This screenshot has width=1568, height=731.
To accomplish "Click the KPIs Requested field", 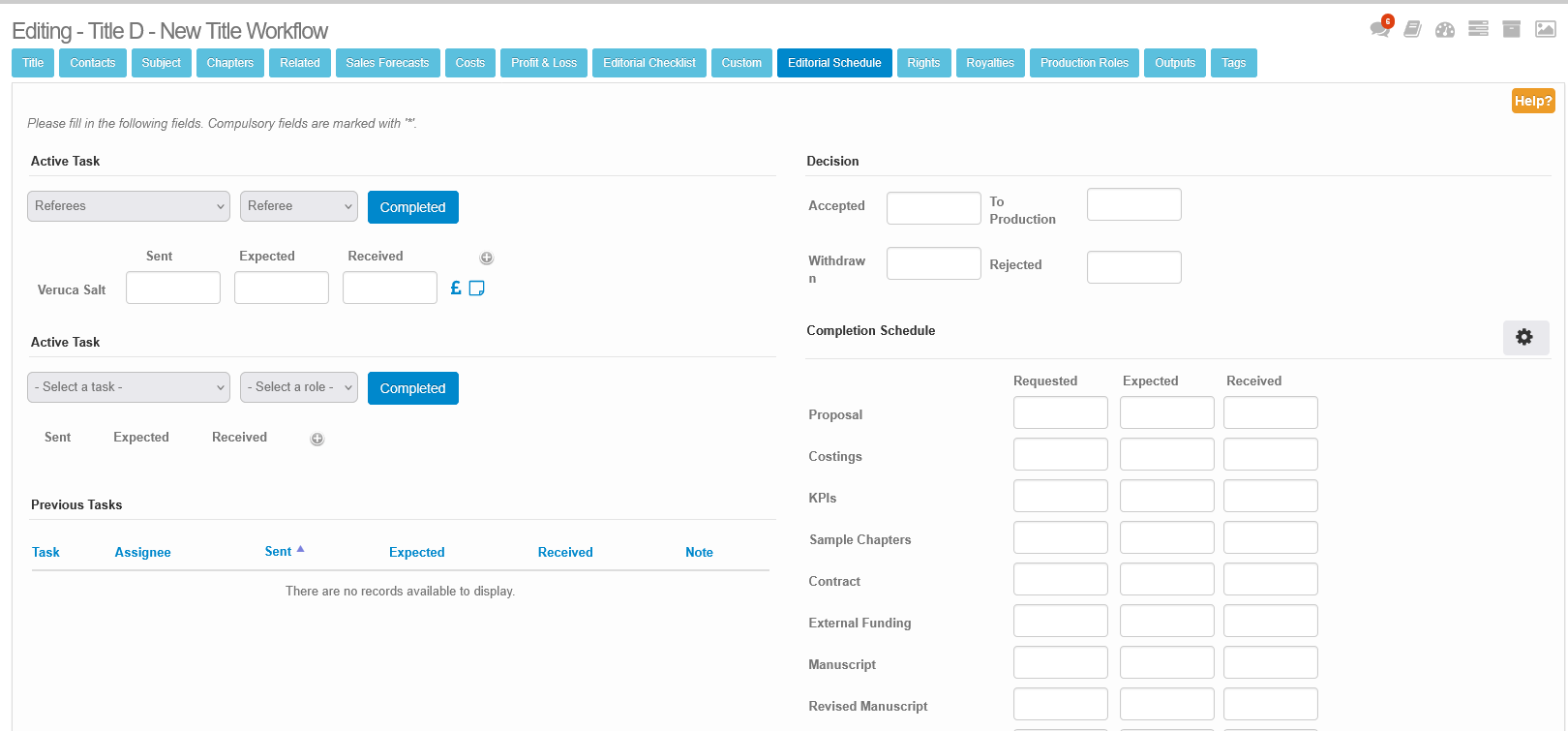I will [1061, 496].
